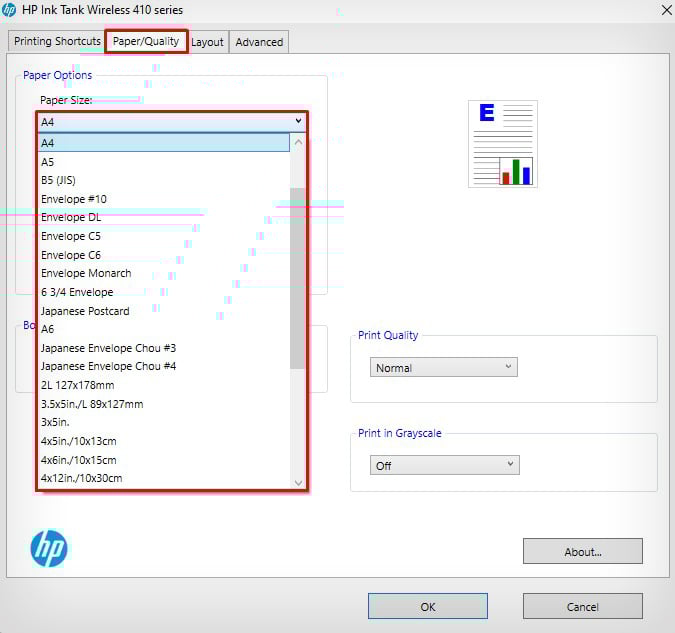This screenshot has width=675, height=633.
Task: Select A6 paper size
Action: [164, 329]
